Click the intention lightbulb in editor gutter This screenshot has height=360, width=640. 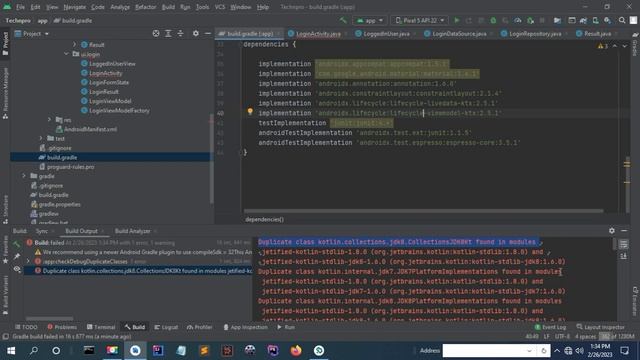click(x=250, y=111)
